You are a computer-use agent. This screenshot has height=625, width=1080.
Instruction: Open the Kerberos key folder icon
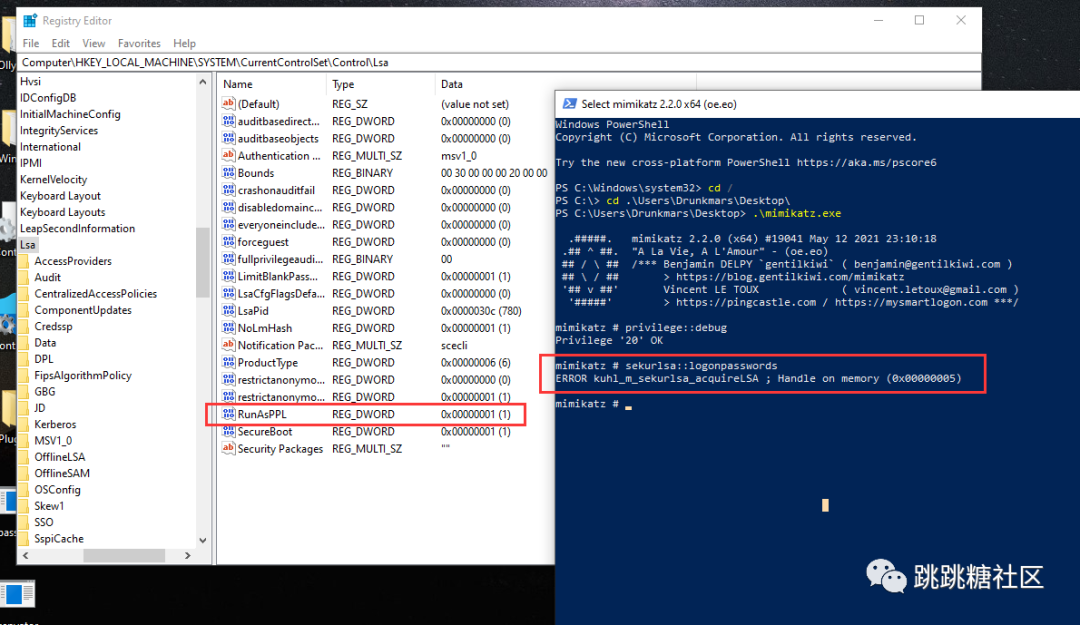[x=24, y=424]
